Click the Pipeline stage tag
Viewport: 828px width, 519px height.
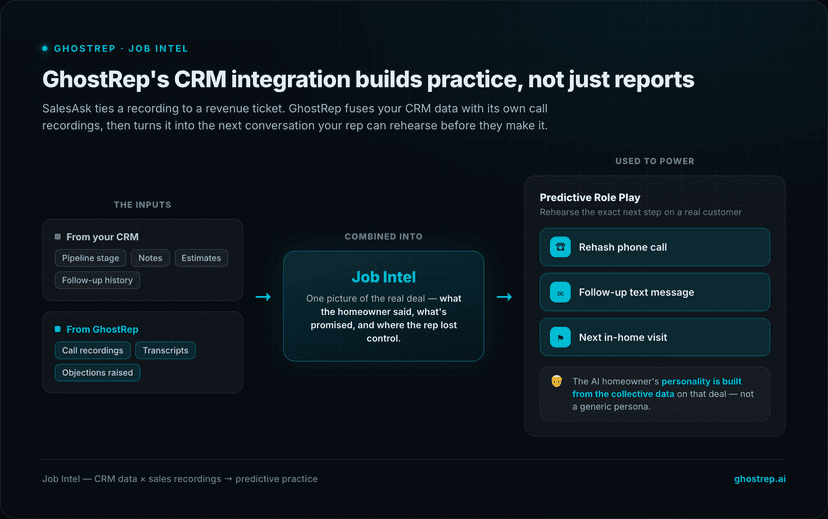pos(90,258)
